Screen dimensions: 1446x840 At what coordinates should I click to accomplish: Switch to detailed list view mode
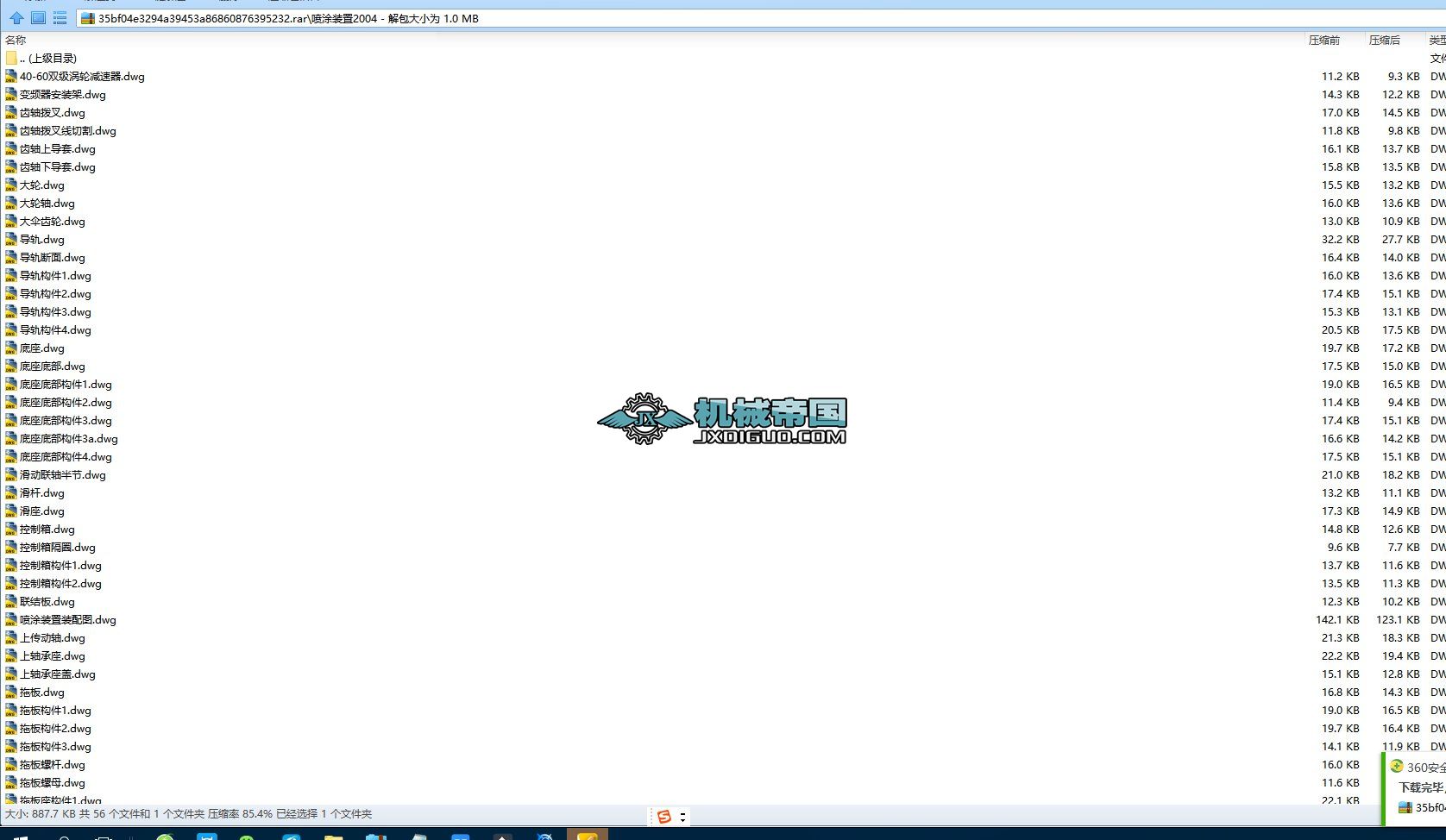[60, 17]
